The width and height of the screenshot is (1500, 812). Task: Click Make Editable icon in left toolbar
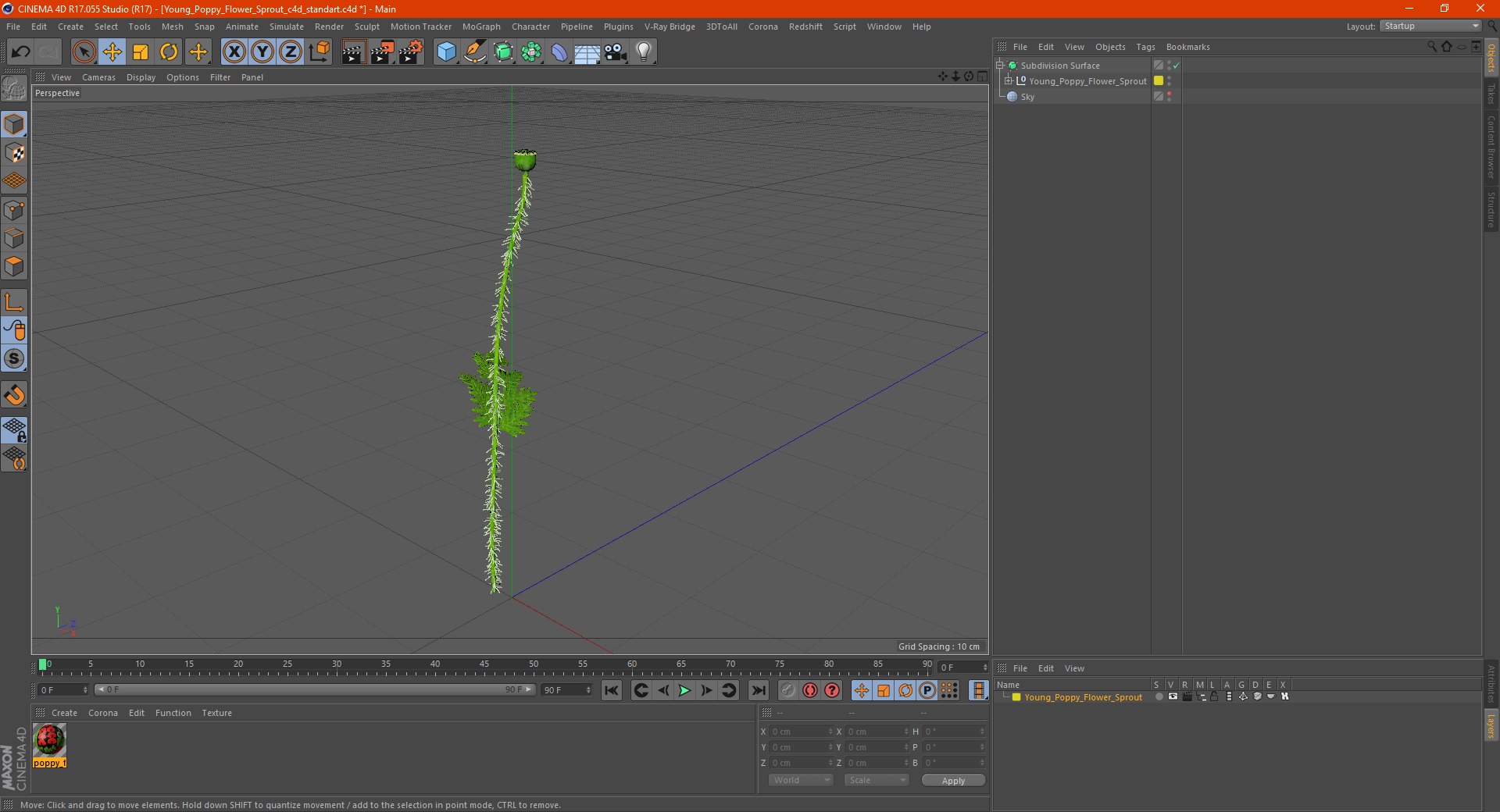tap(14, 89)
